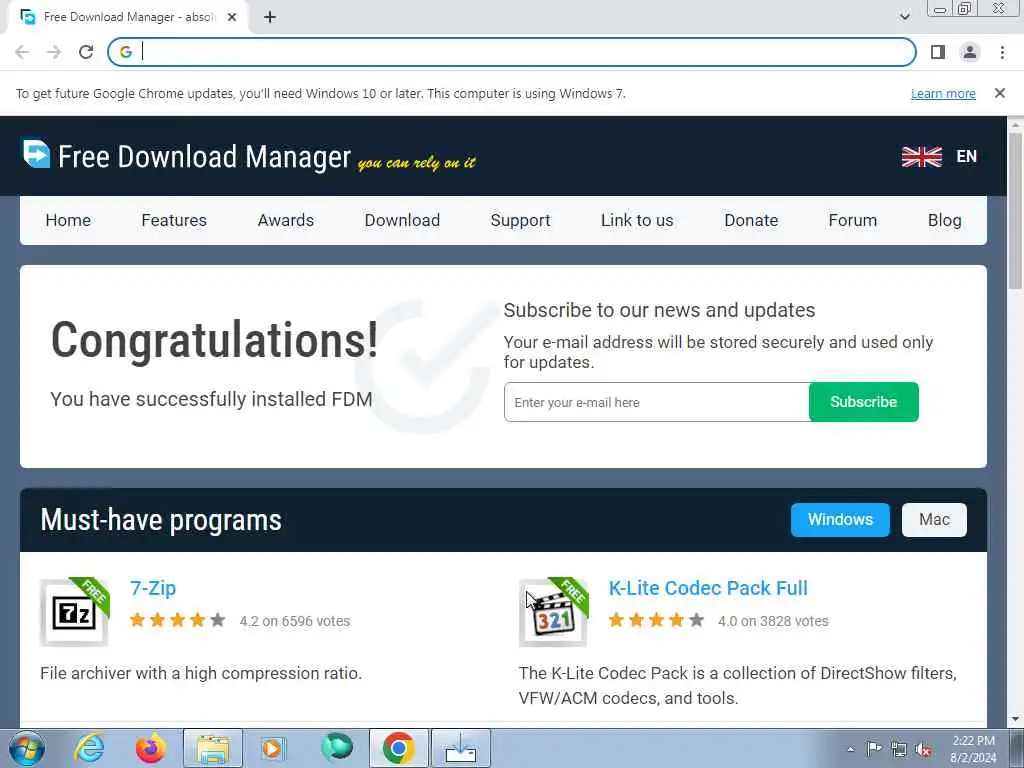Screen dimensions: 1024x768
Task: Launch Firefox from the taskbar
Action: pyautogui.click(x=151, y=748)
